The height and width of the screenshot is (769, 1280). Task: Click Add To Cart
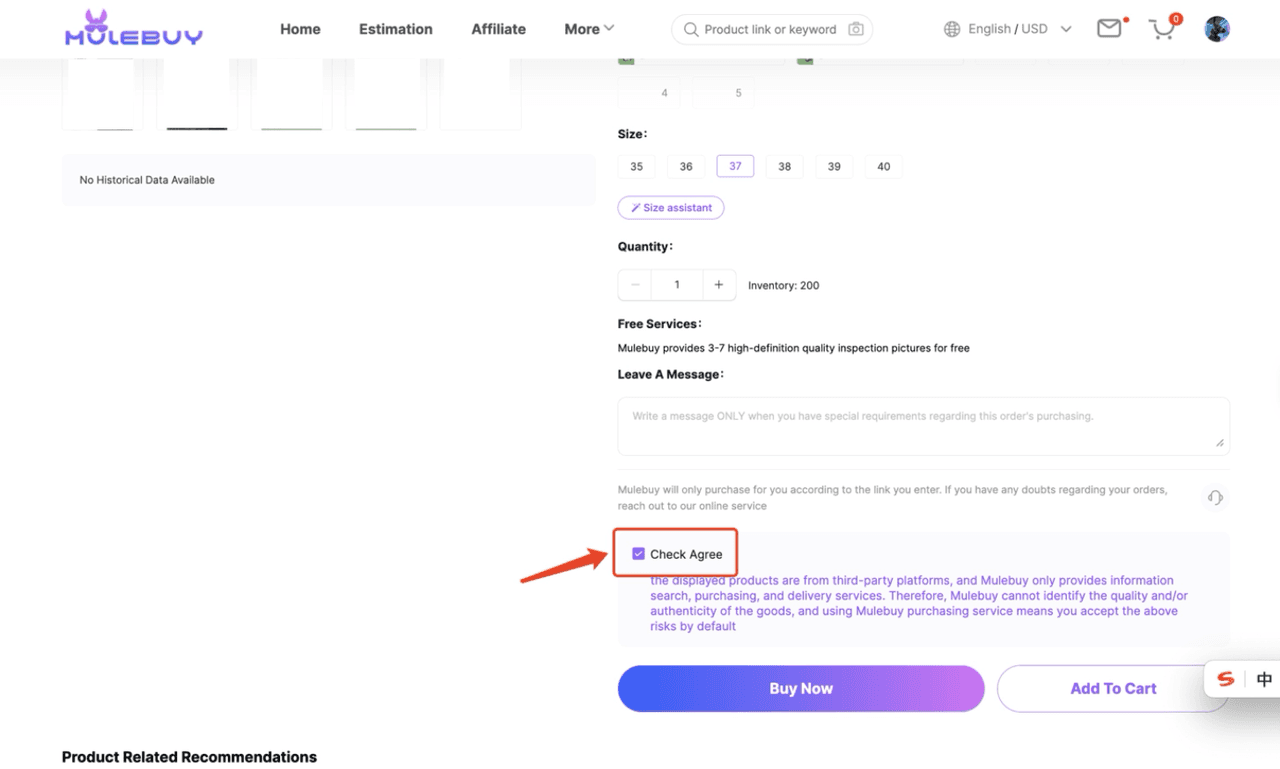click(1113, 688)
